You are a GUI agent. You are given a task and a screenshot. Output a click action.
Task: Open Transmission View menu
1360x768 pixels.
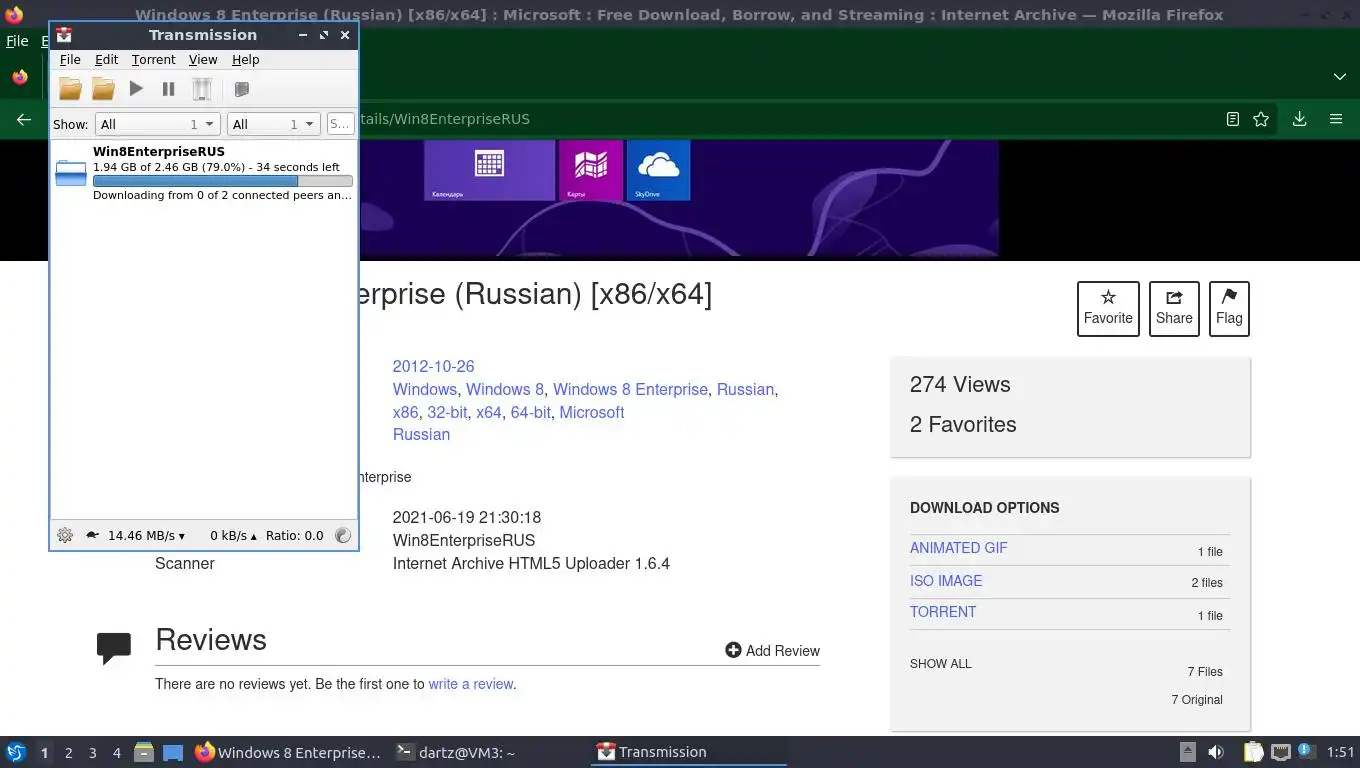(x=203, y=60)
